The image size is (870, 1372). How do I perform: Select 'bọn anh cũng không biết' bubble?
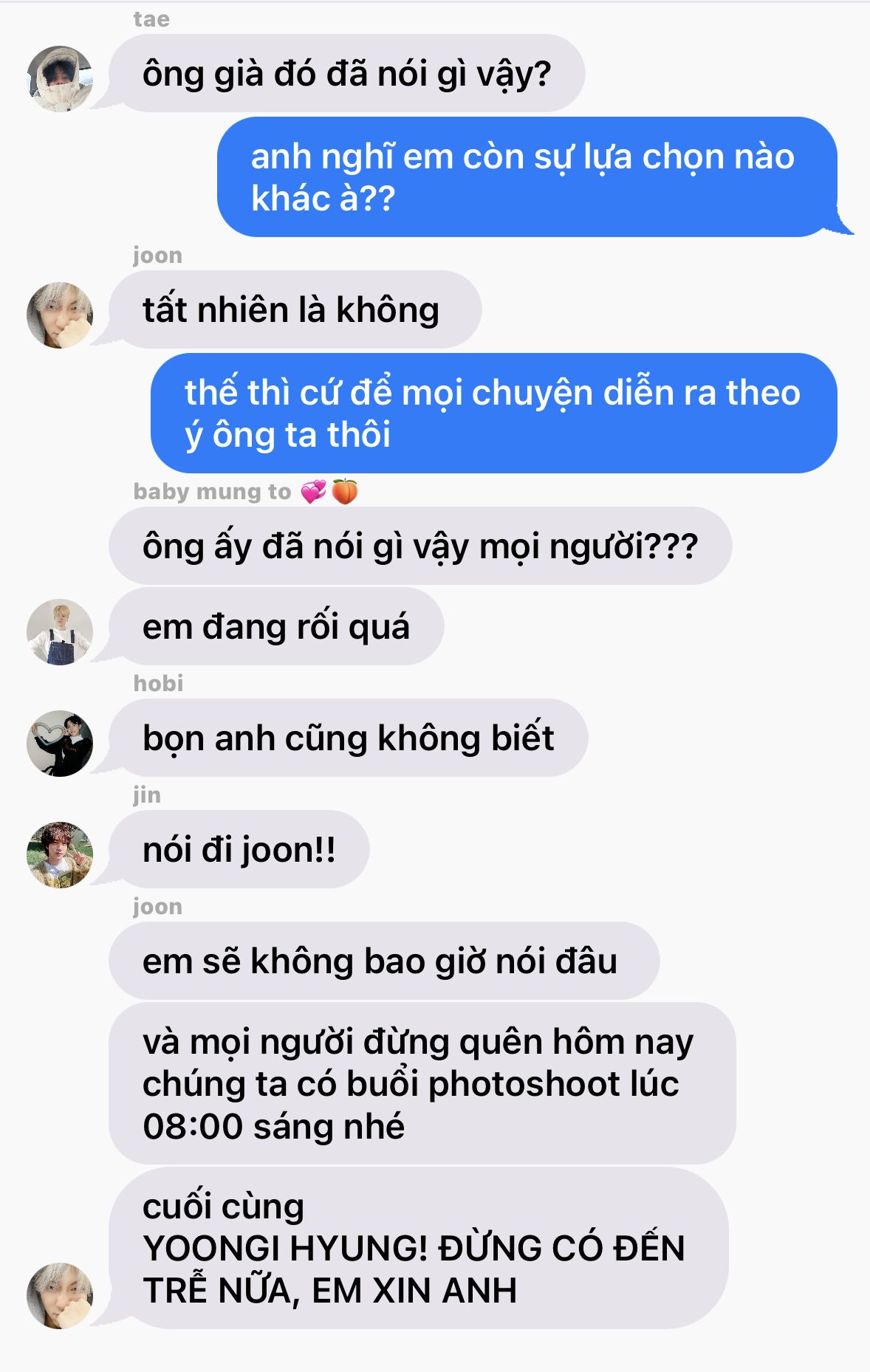349,738
